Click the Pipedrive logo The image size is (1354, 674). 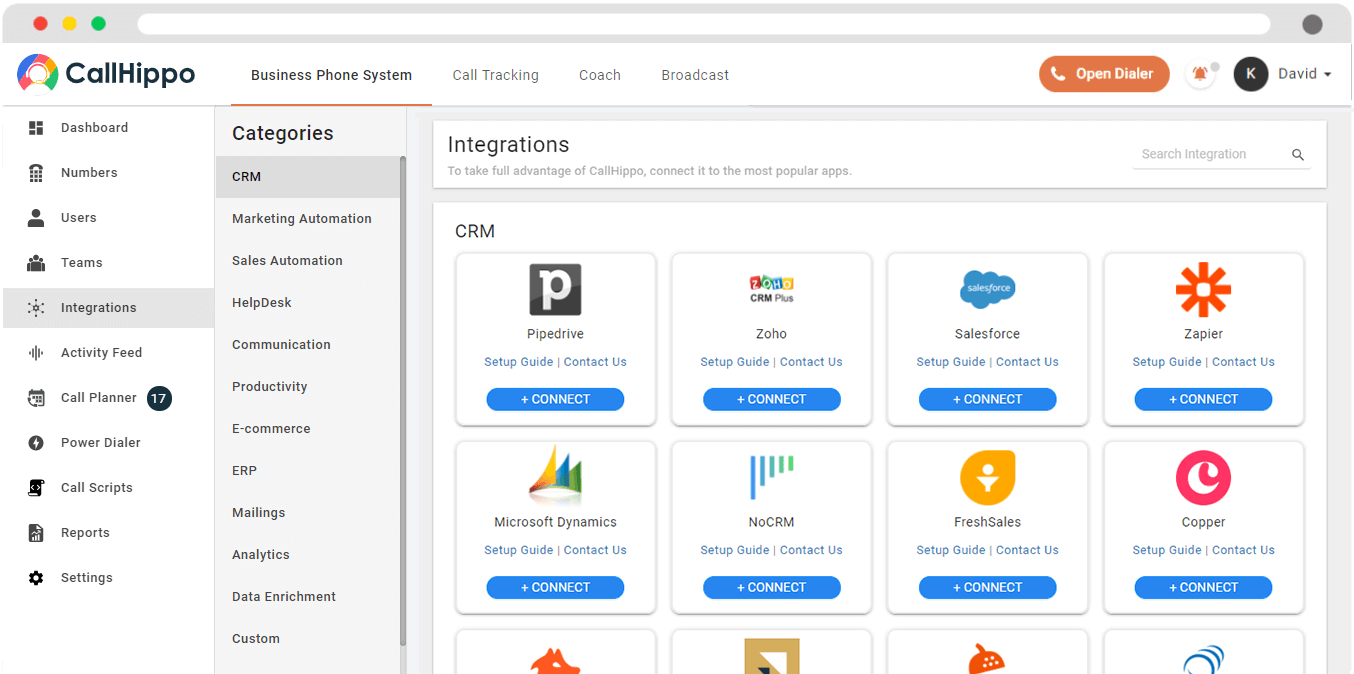coord(555,290)
